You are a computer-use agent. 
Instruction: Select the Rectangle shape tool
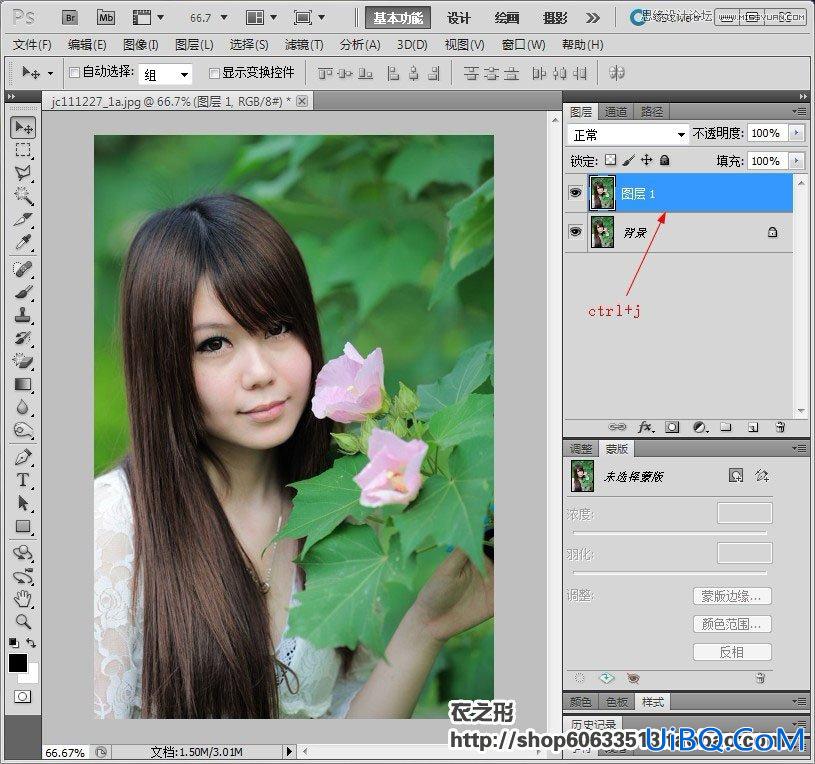[x=22, y=526]
